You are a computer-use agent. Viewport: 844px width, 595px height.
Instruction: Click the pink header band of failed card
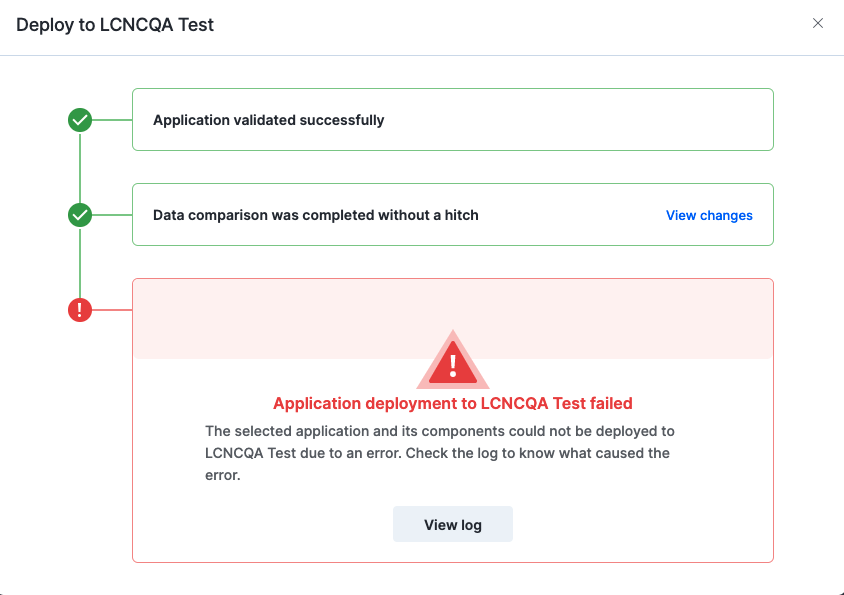point(453,319)
